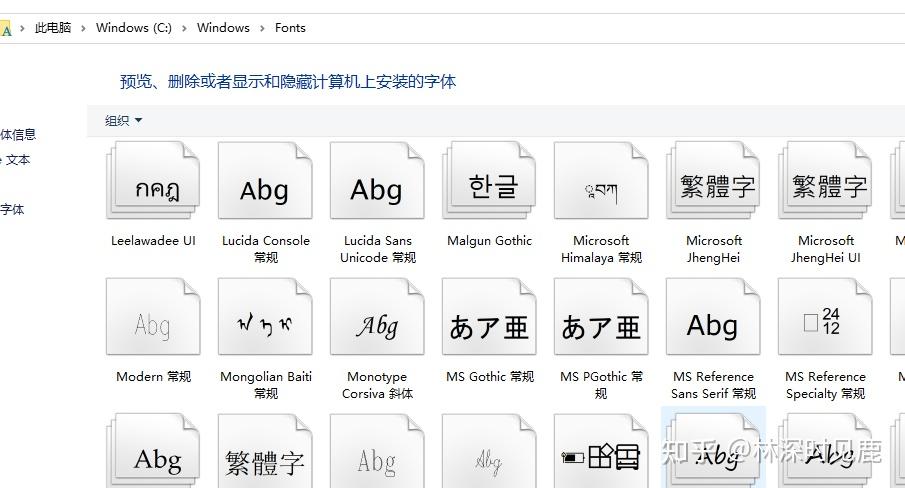Select the Lucida Console font icon

(x=265, y=183)
